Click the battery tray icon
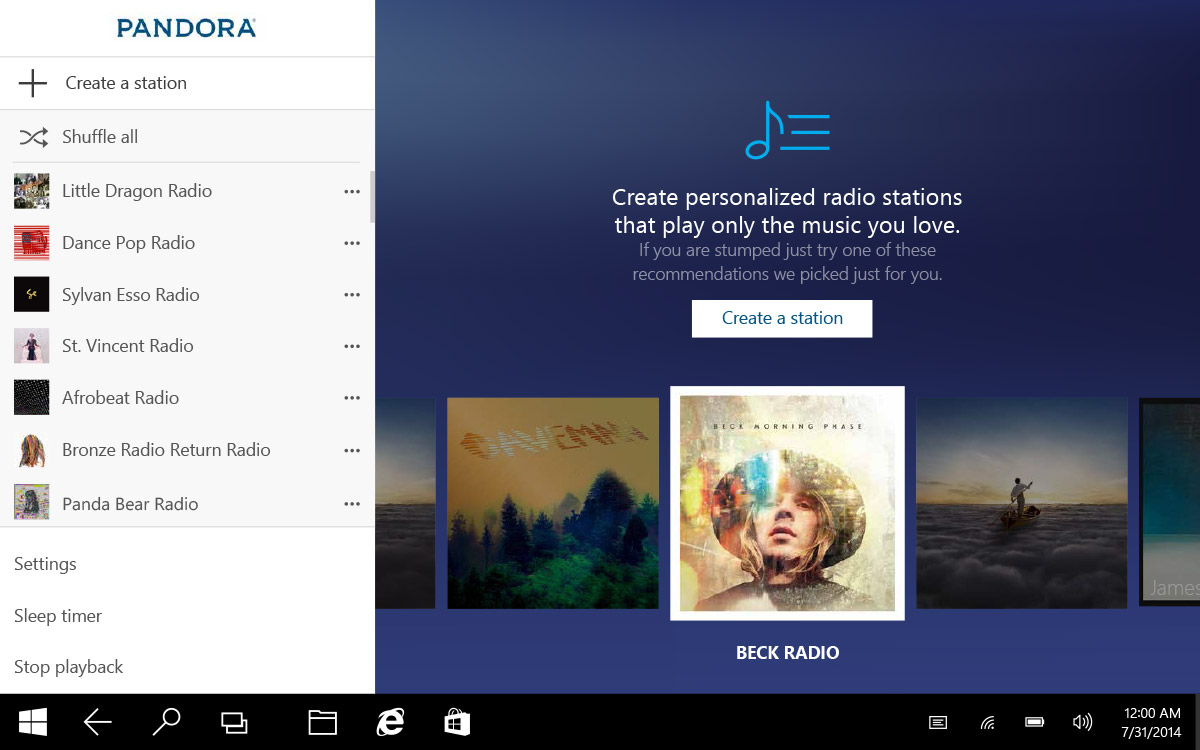Image resolution: width=1200 pixels, height=750 pixels. pos(1035,722)
